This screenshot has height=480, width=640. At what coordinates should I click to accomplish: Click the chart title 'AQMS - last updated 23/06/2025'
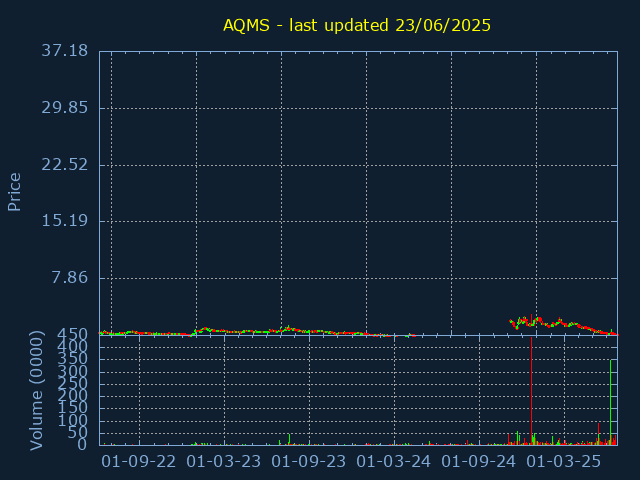coord(357,25)
